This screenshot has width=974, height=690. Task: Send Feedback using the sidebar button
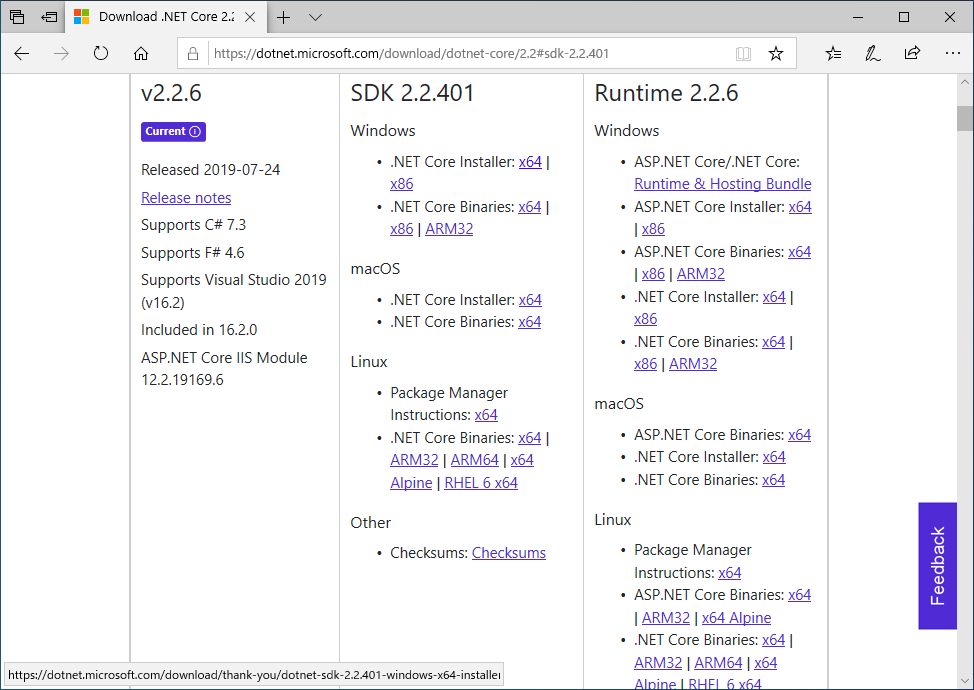(937, 566)
